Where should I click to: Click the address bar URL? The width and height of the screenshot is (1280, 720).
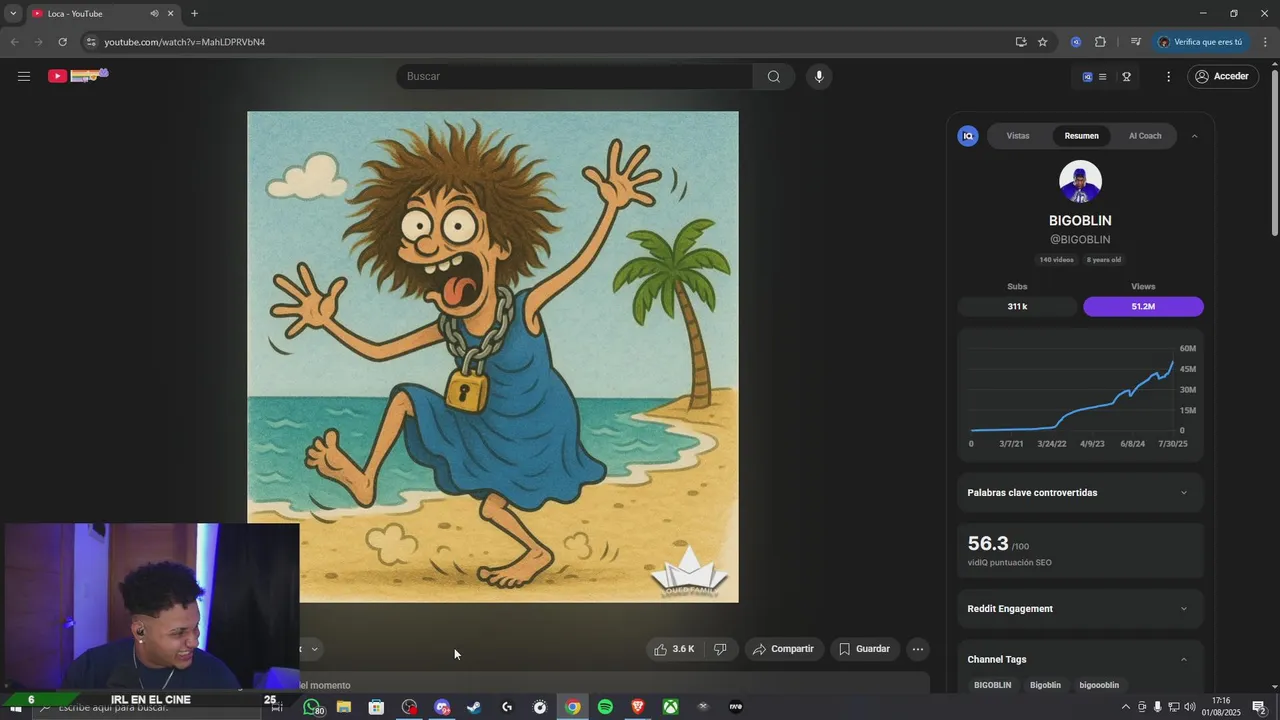click(x=185, y=42)
